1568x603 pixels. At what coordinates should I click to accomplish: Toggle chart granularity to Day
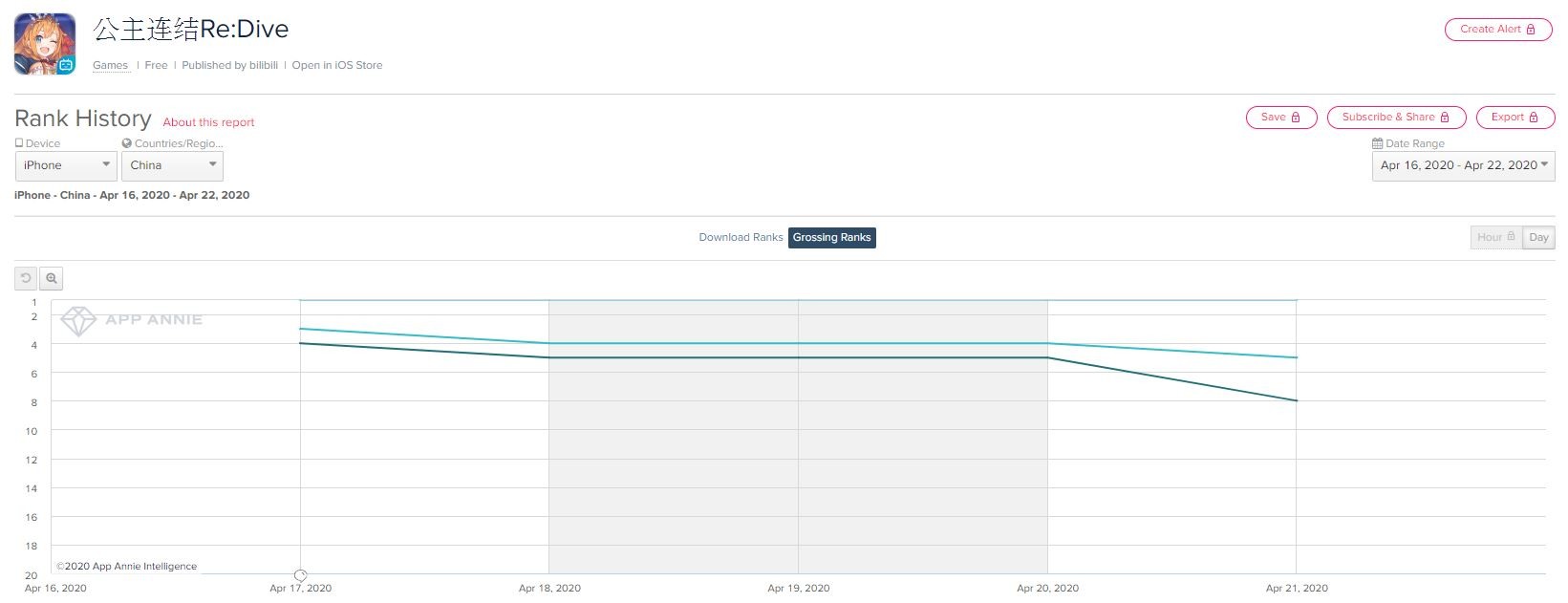click(1538, 237)
